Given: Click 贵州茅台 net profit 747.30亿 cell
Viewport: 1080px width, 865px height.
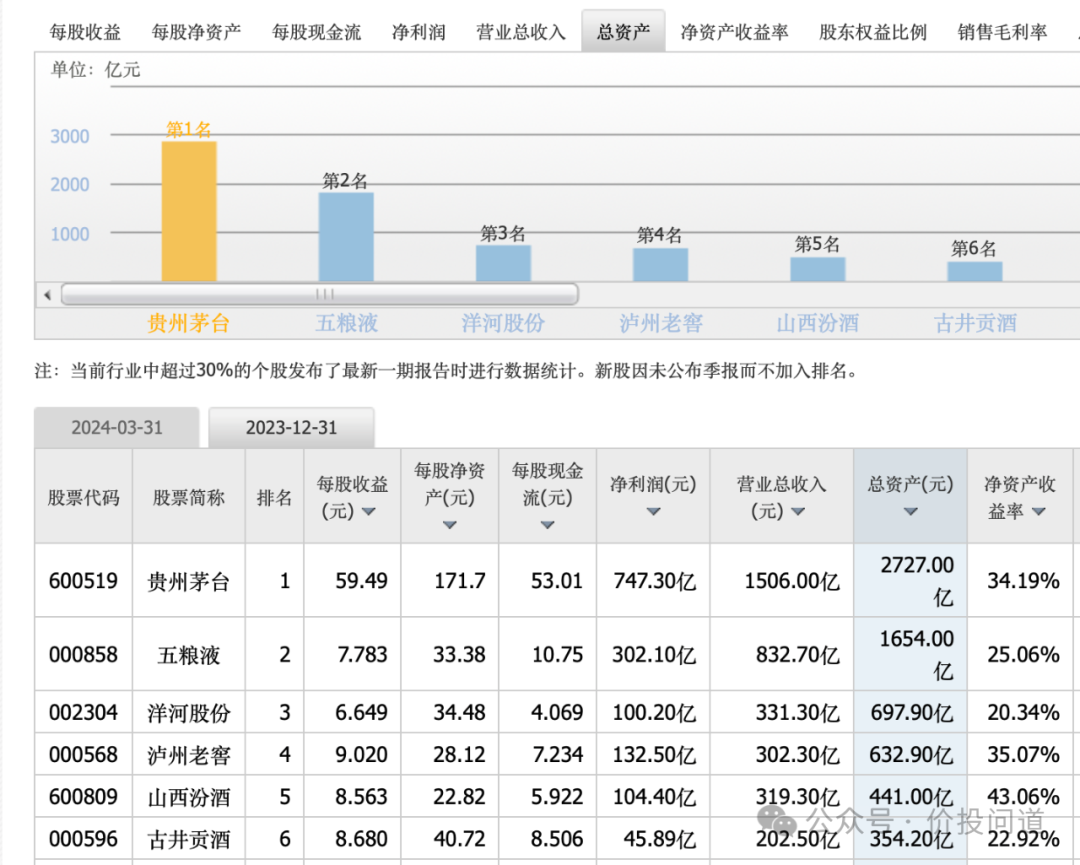Looking at the screenshot, I should pos(654,581).
